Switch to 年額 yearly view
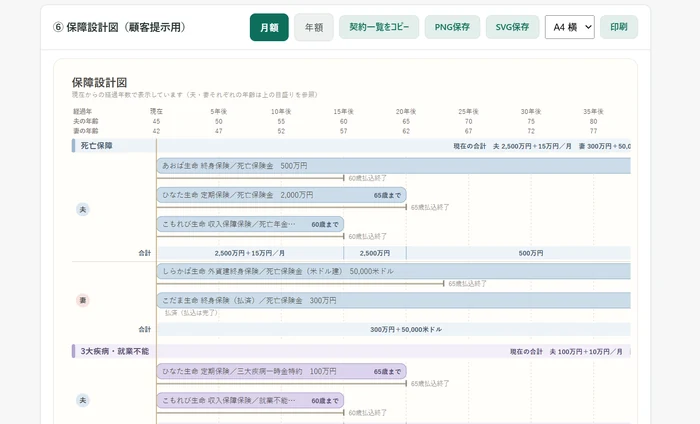Screen dimensions: 700x424 pos(314,27)
